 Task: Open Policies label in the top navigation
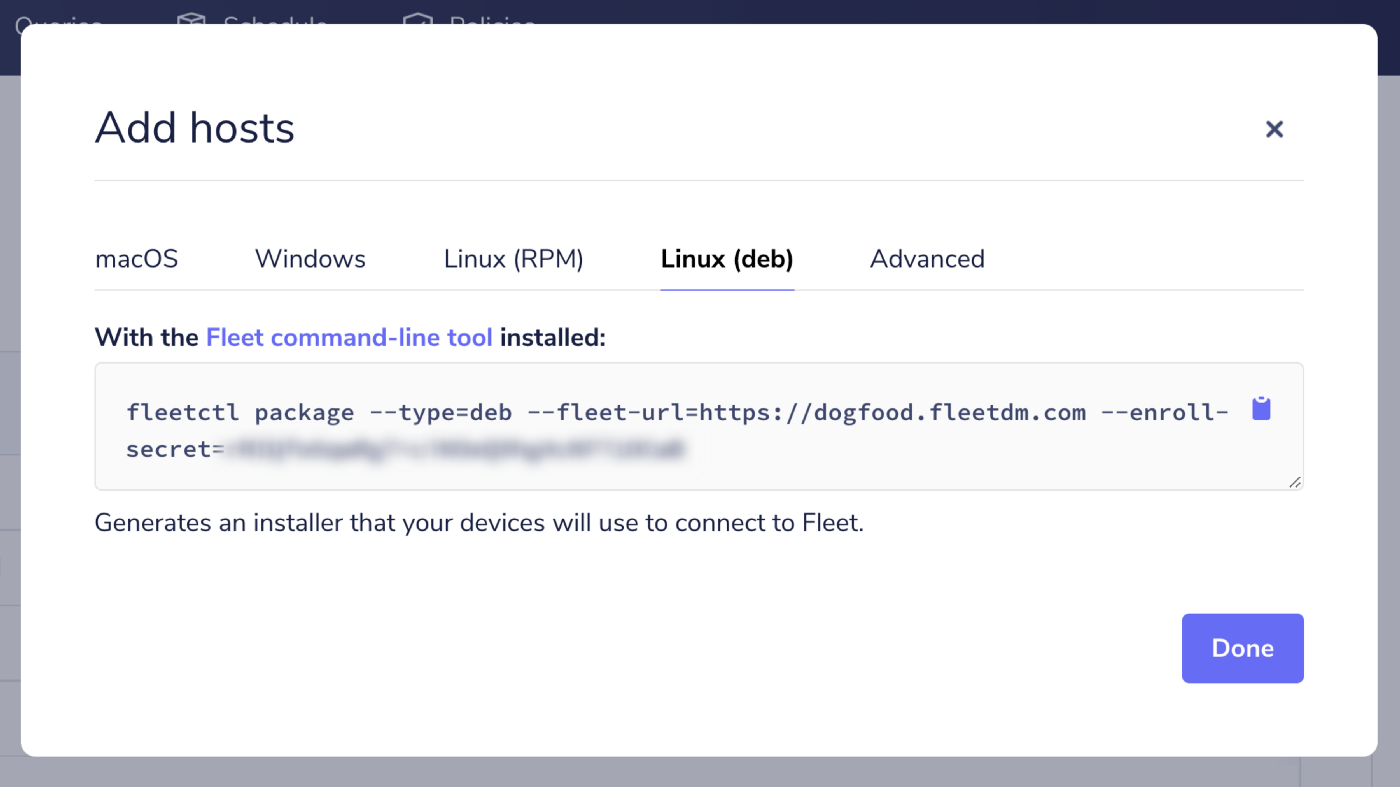492,19
